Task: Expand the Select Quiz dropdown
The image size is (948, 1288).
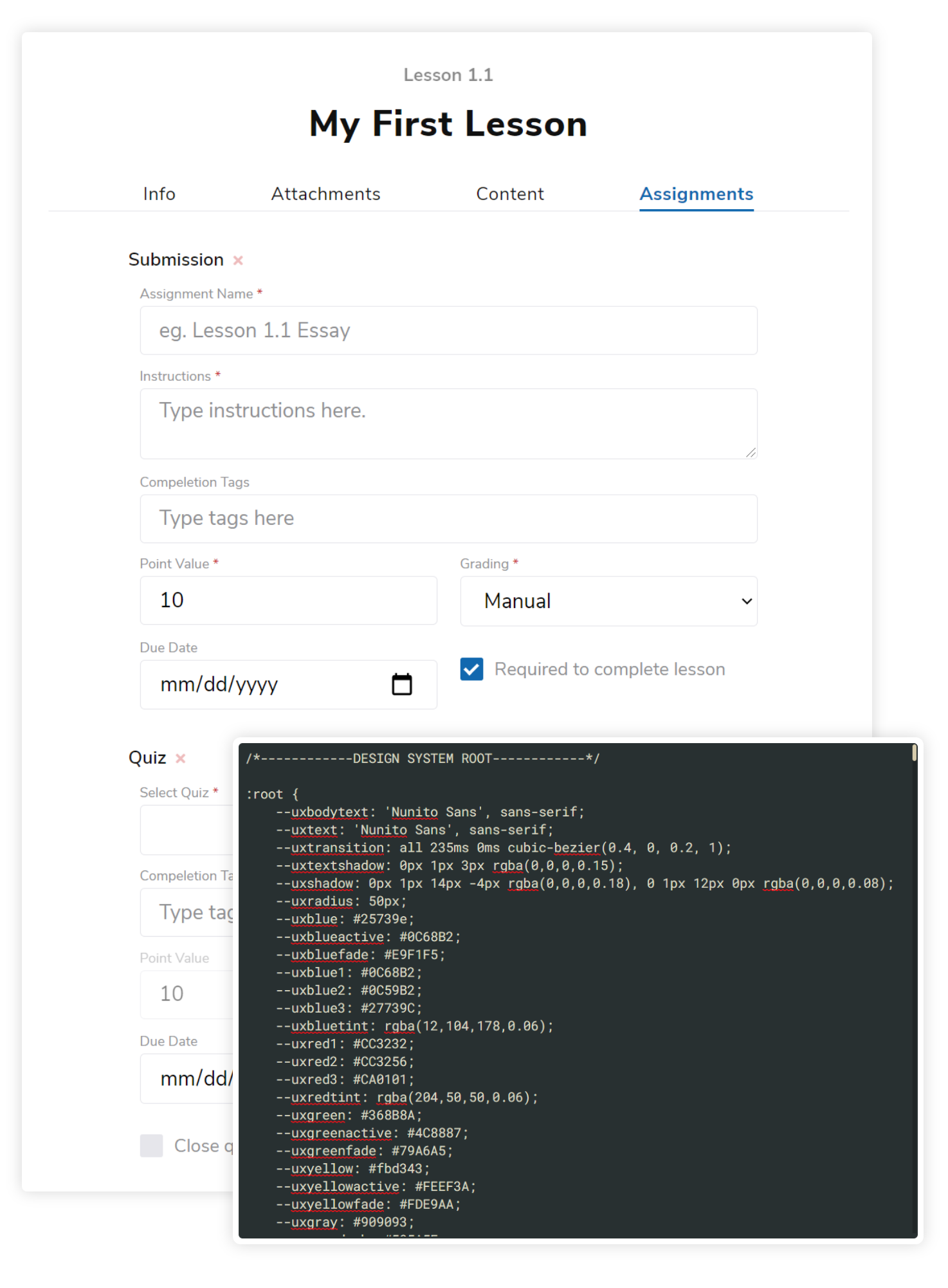Action: pos(187,830)
